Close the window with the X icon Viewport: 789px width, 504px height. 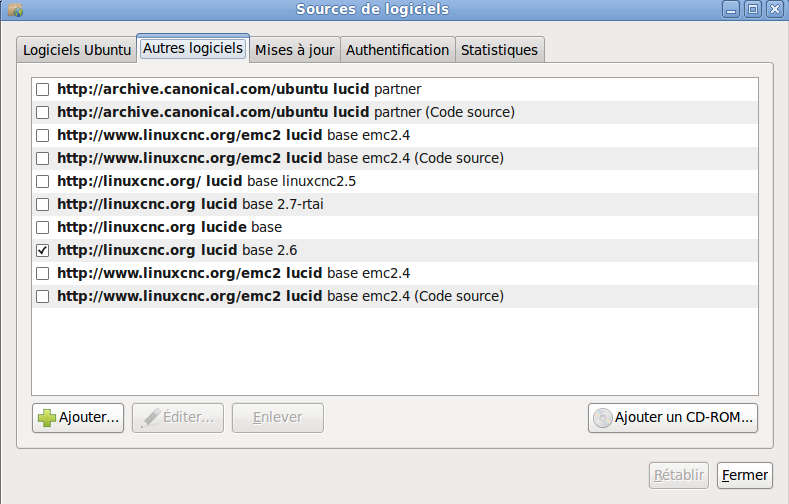(775, 9)
